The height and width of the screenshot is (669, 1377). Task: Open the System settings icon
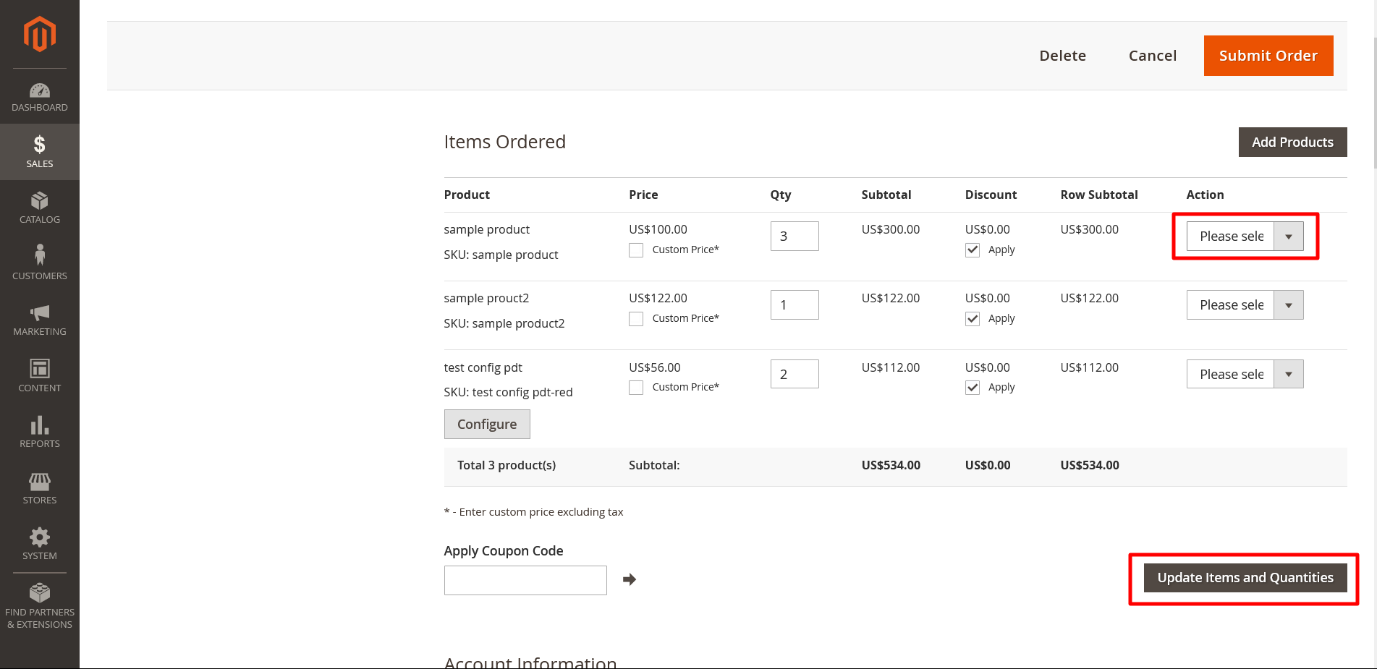pyautogui.click(x=39, y=537)
